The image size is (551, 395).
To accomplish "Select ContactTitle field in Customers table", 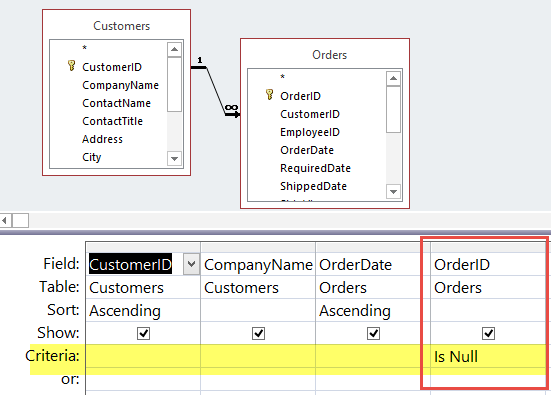I will [x=112, y=121].
